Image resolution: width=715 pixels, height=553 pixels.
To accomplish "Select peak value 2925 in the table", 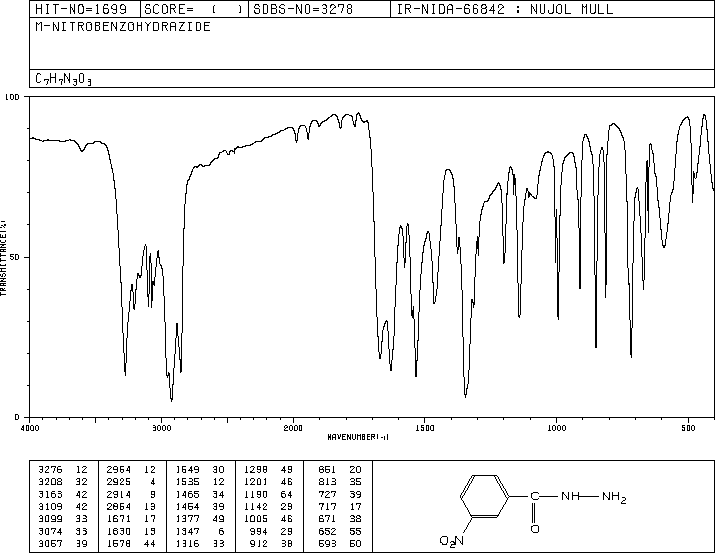I will tap(119, 481).
